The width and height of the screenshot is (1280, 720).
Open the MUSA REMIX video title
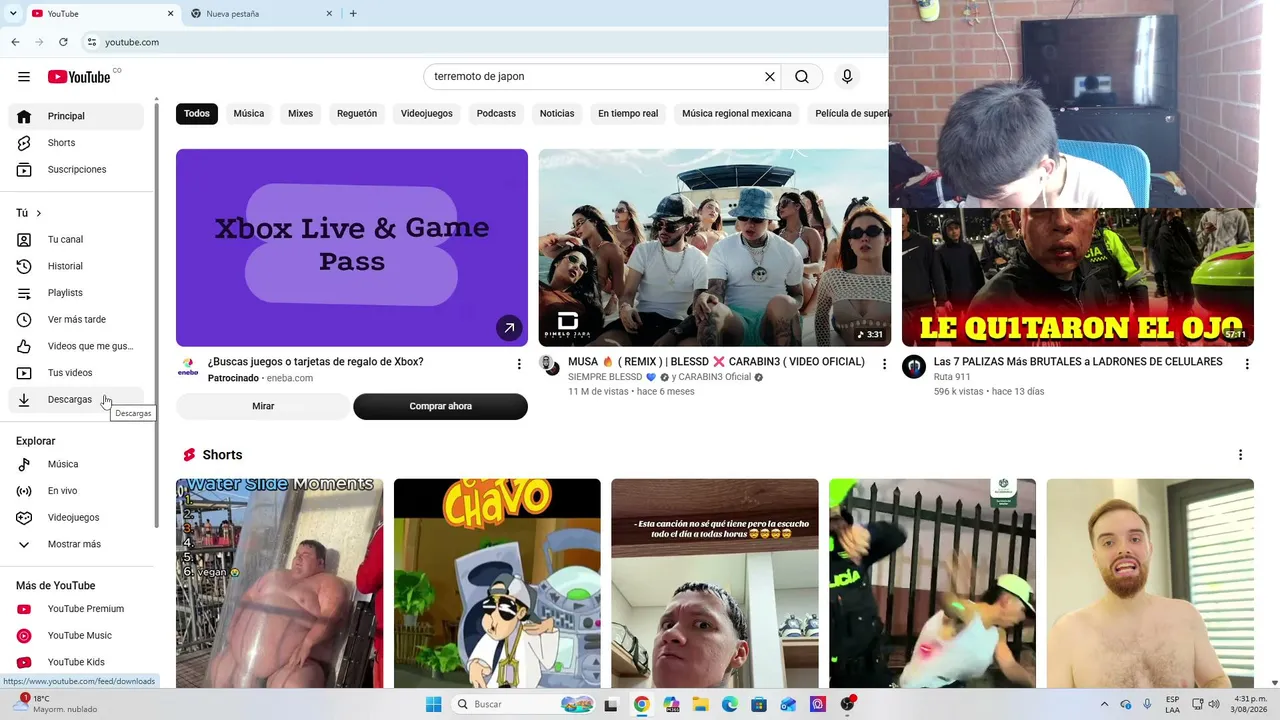716,362
